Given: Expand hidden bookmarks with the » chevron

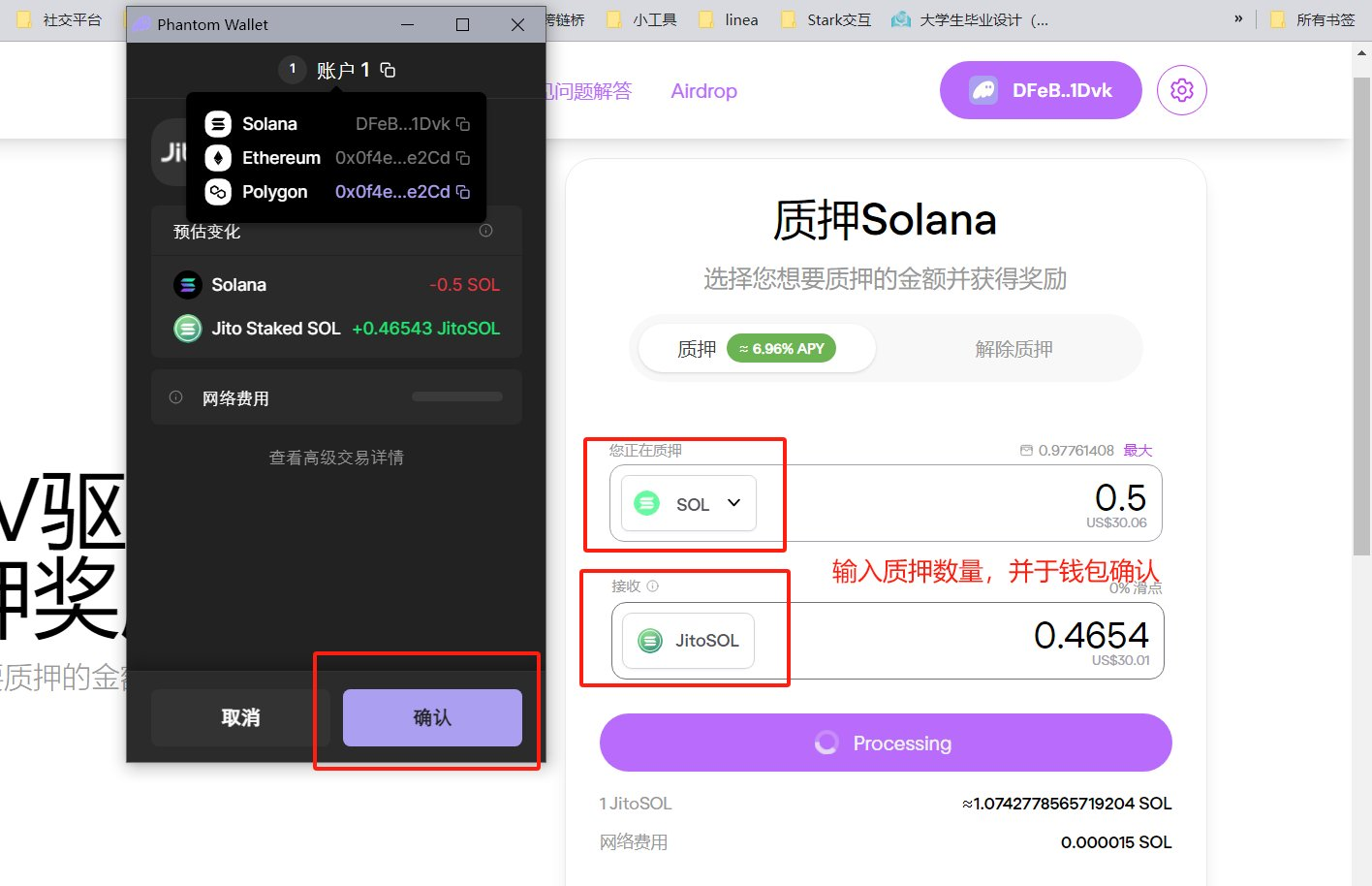Looking at the screenshot, I should 1238,19.
